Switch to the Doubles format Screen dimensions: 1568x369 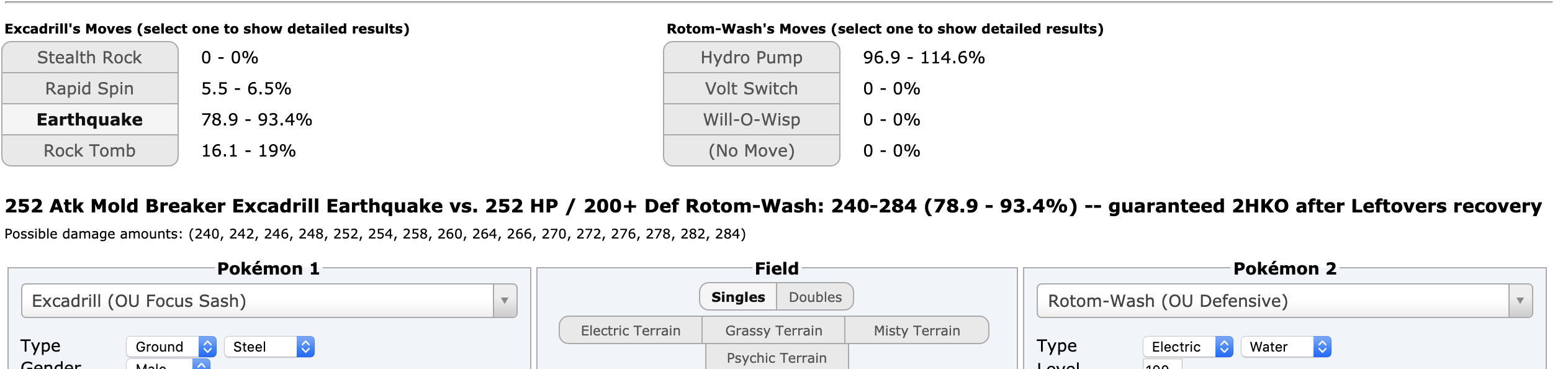point(815,297)
